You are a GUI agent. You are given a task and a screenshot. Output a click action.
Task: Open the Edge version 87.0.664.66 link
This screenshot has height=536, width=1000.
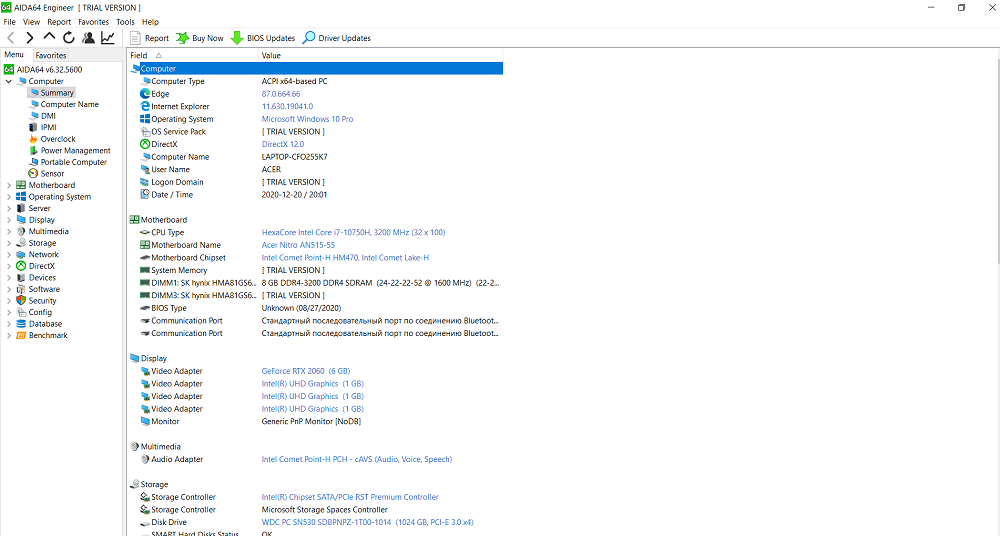tap(281, 94)
